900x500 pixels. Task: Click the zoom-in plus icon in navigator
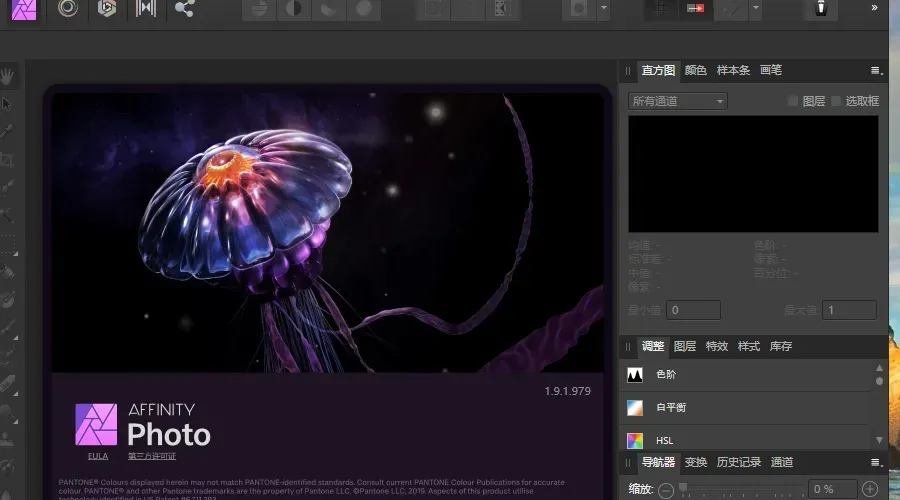click(870, 489)
